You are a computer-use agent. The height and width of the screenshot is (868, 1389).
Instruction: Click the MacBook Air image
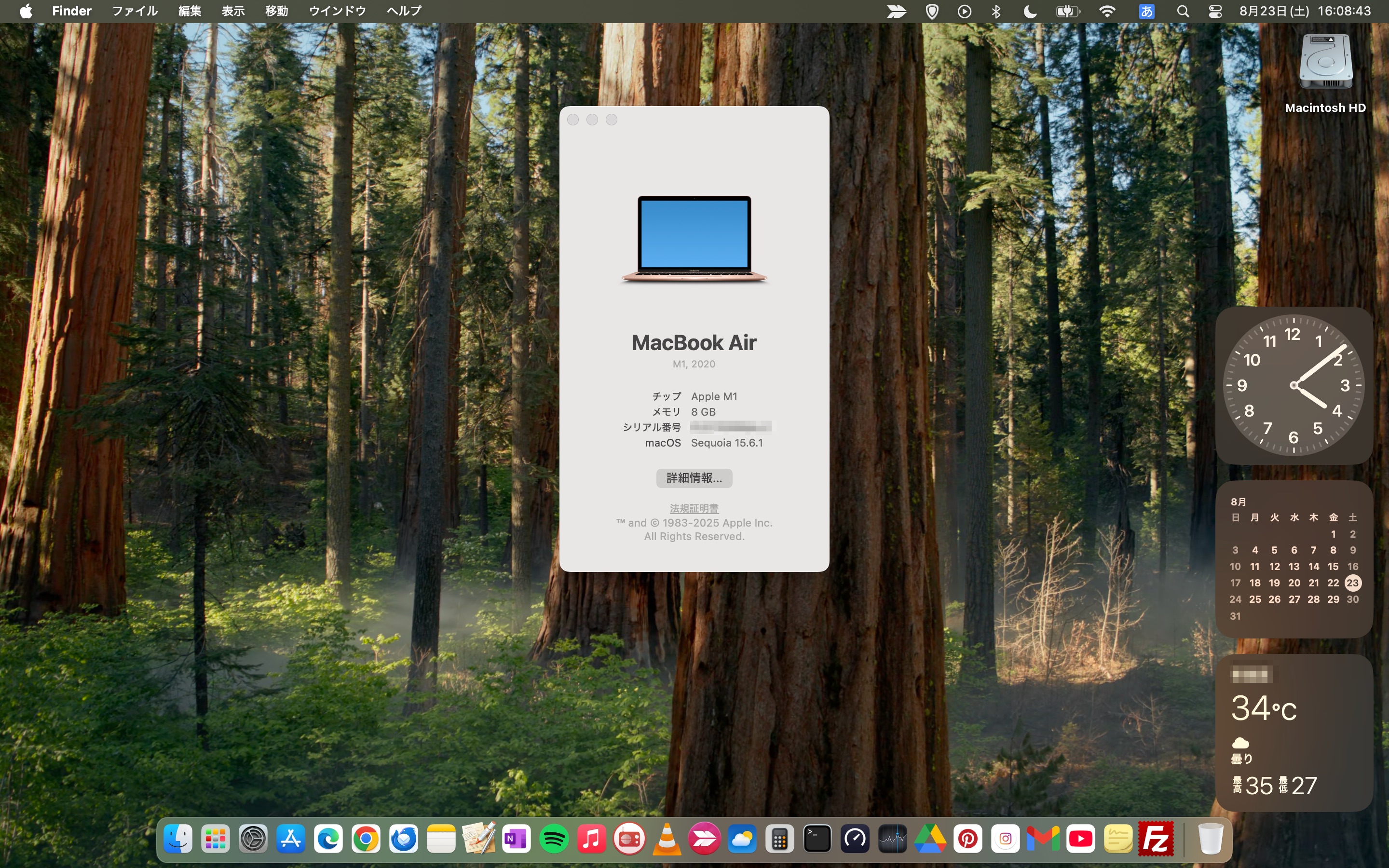(694, 239)
